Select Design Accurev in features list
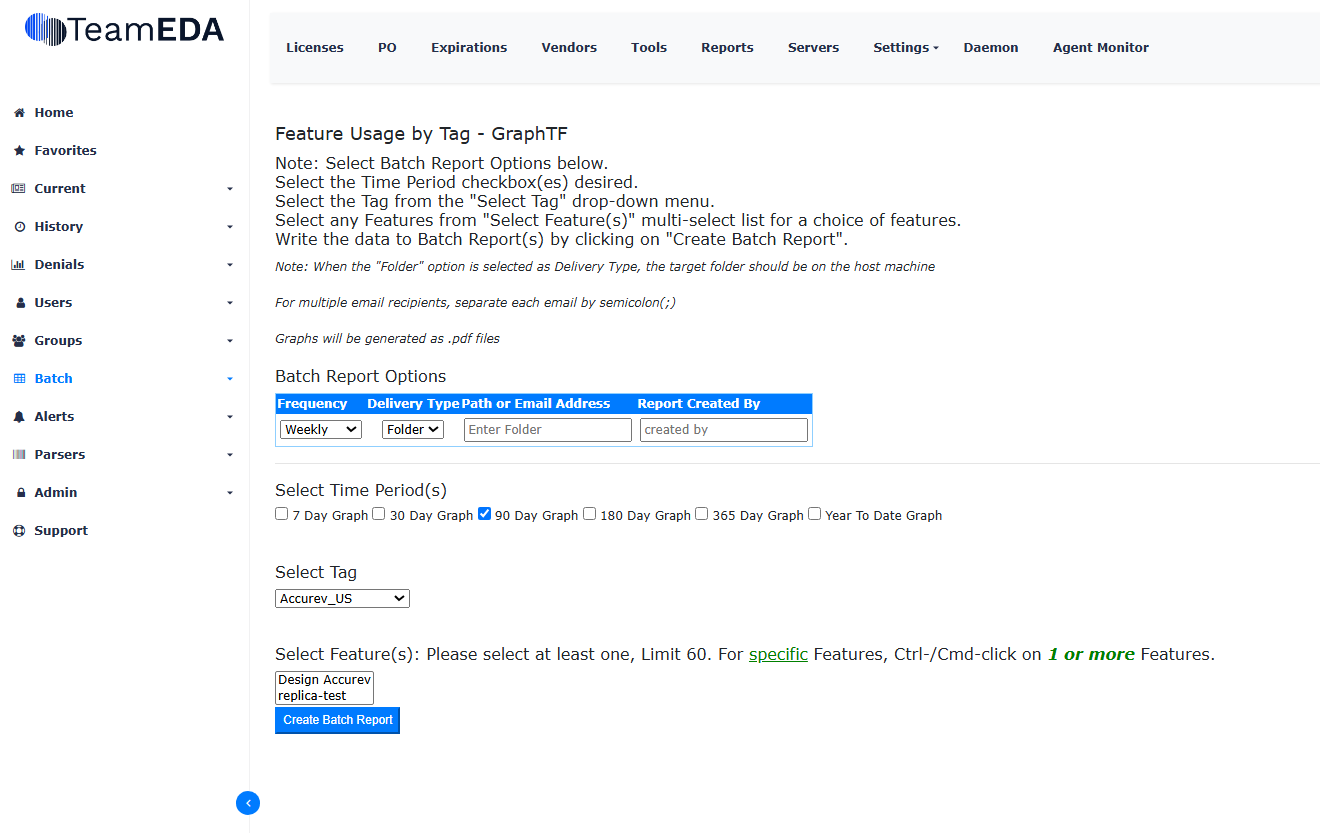 [x=324, y=680]
